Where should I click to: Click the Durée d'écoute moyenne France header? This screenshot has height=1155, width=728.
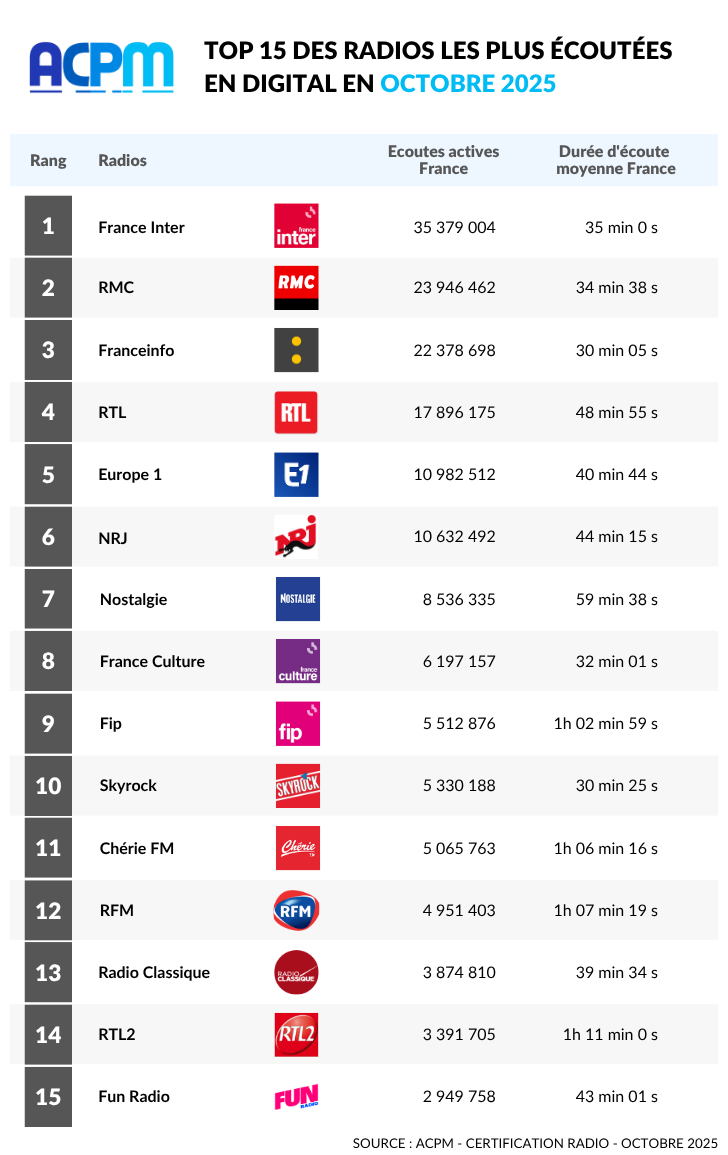point(615,160)
